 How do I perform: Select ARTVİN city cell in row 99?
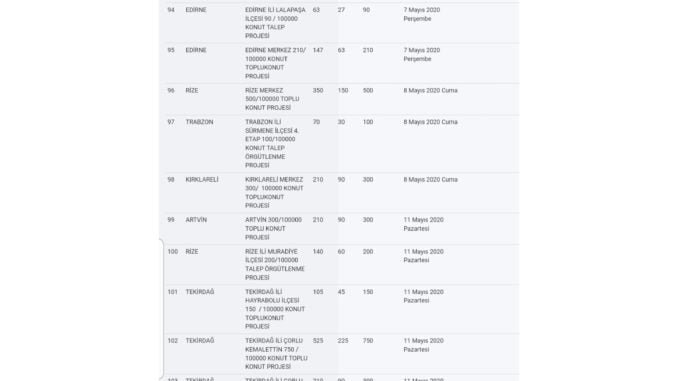click(x=196, y=220)
